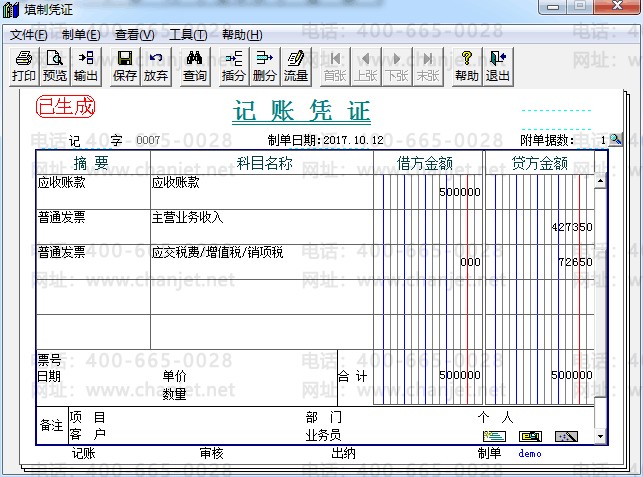Open the 工具(T) menu
Screen dimensions: 643x477
pyautogui.click(x=187, y=35)
